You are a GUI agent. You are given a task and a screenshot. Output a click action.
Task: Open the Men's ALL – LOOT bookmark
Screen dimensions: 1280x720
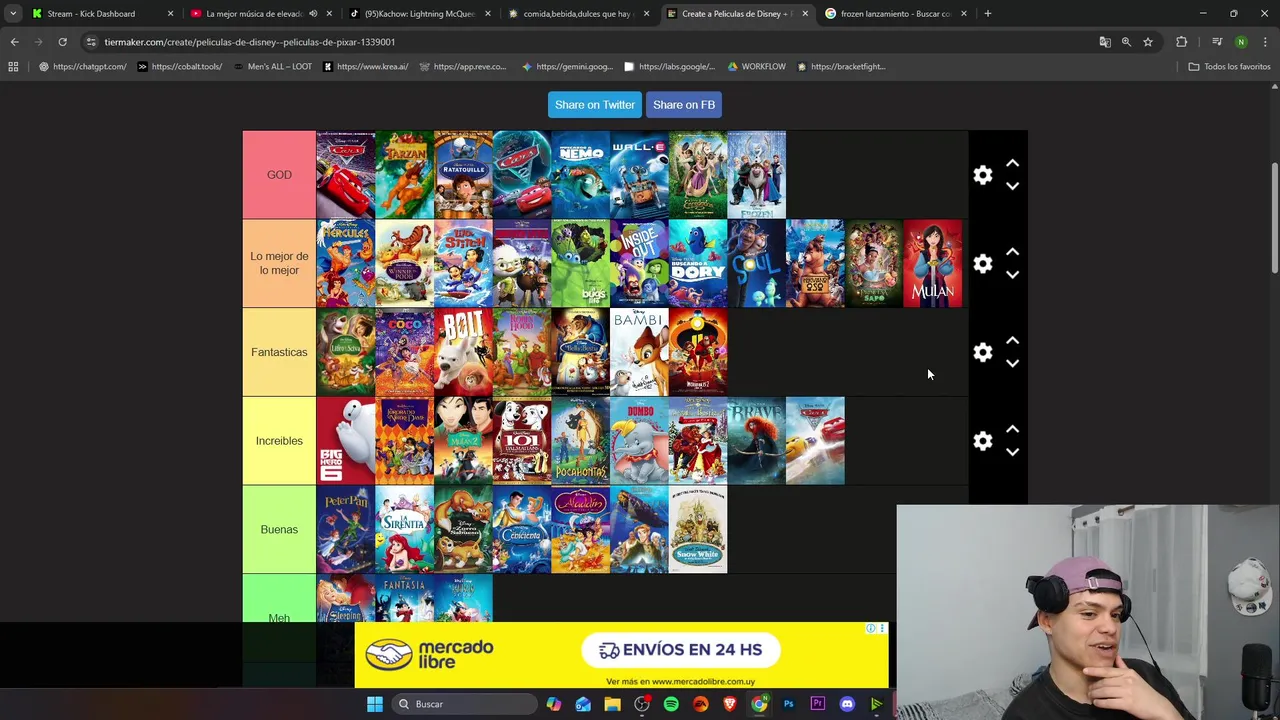pyautogui.click(x=272, y=67)
